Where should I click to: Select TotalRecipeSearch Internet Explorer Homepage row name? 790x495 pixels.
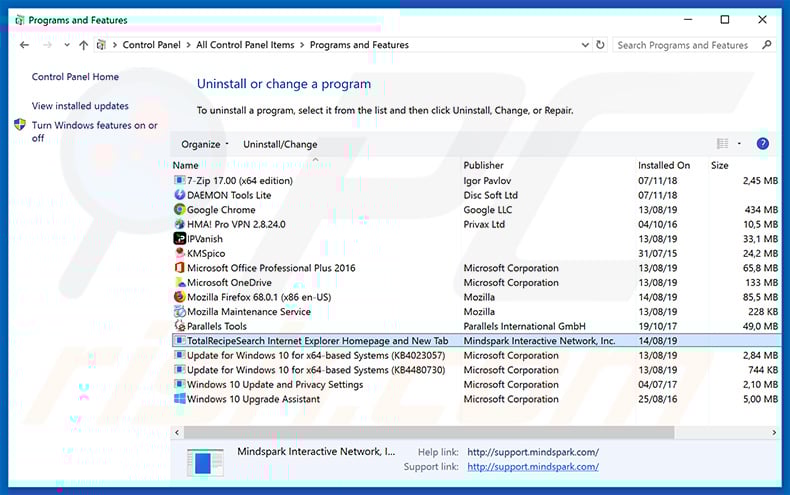point(317,341)
